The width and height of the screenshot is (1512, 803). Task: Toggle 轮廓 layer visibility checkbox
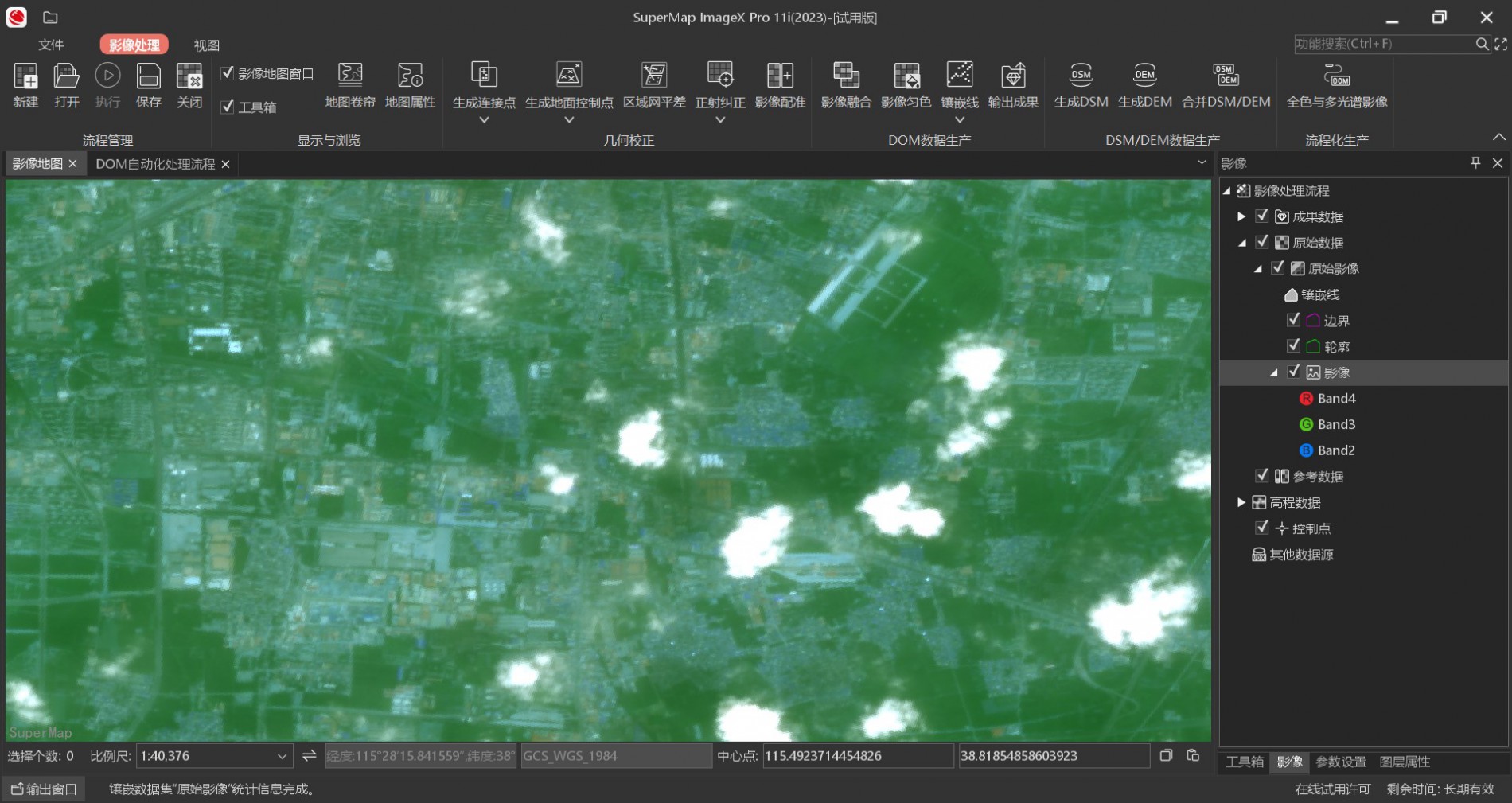(x=1294, y=345)
